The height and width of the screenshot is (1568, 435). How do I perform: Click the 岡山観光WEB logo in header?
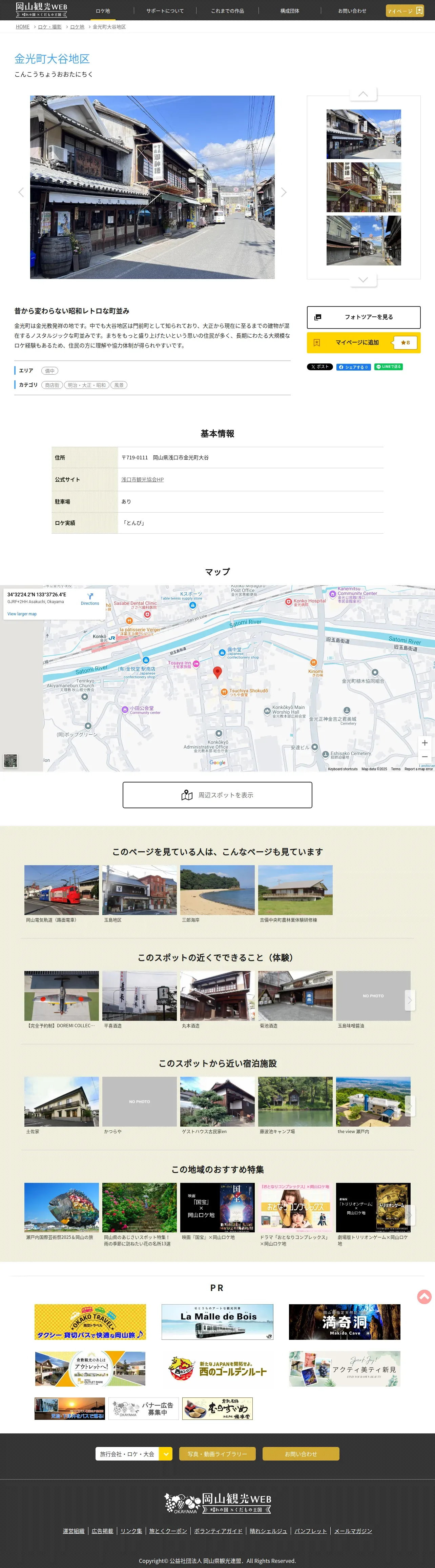point(41,10)
